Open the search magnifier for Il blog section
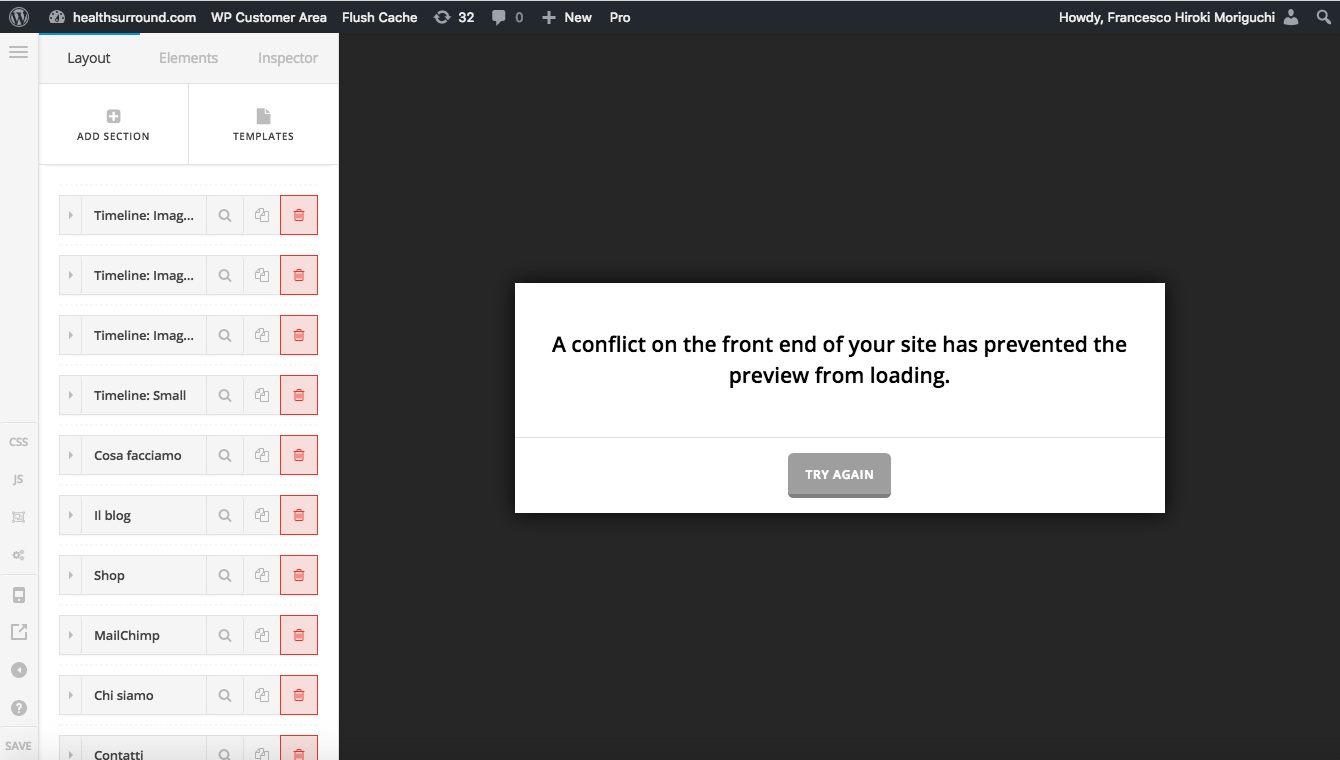 click(x=224, y=515)
